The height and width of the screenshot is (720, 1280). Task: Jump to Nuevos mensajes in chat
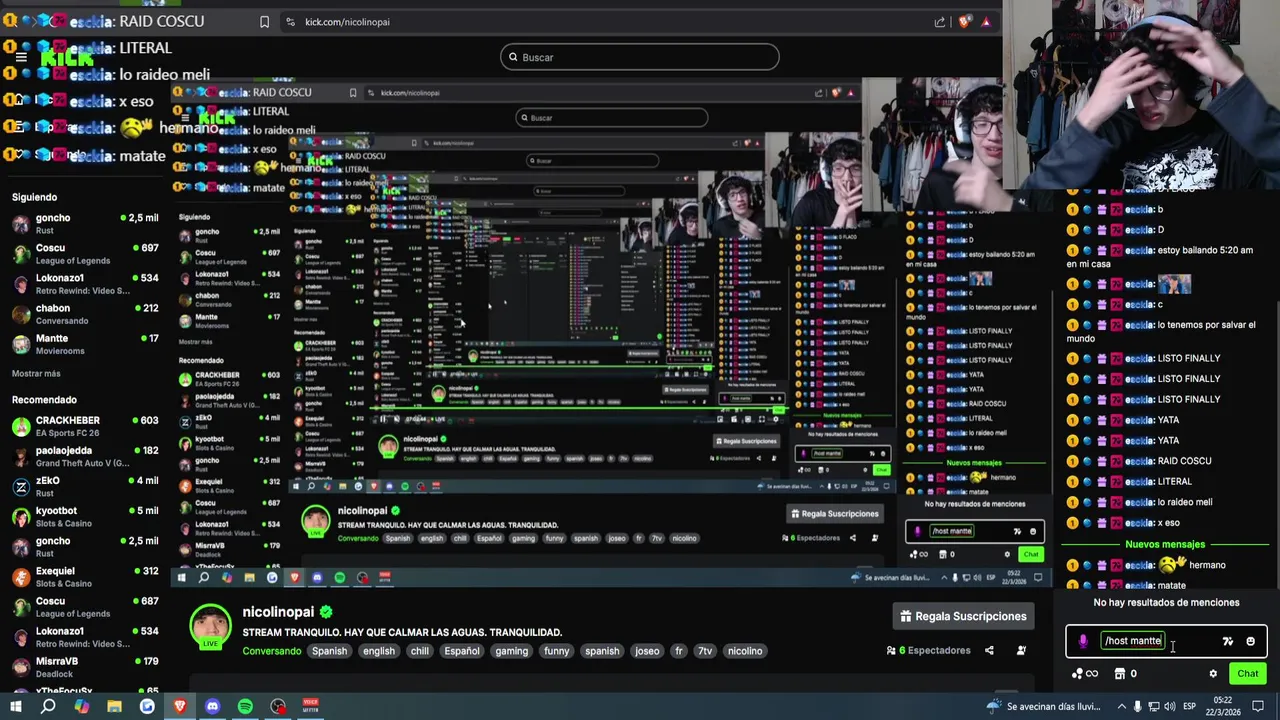[x=1165, y=544]
